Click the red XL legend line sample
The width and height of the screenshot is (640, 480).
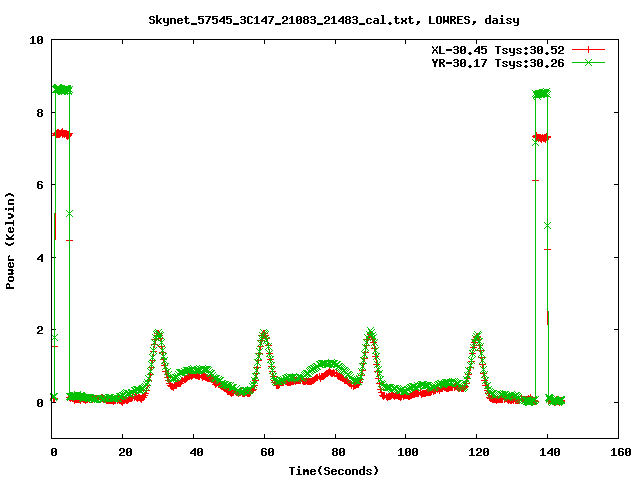coord(588,50)
